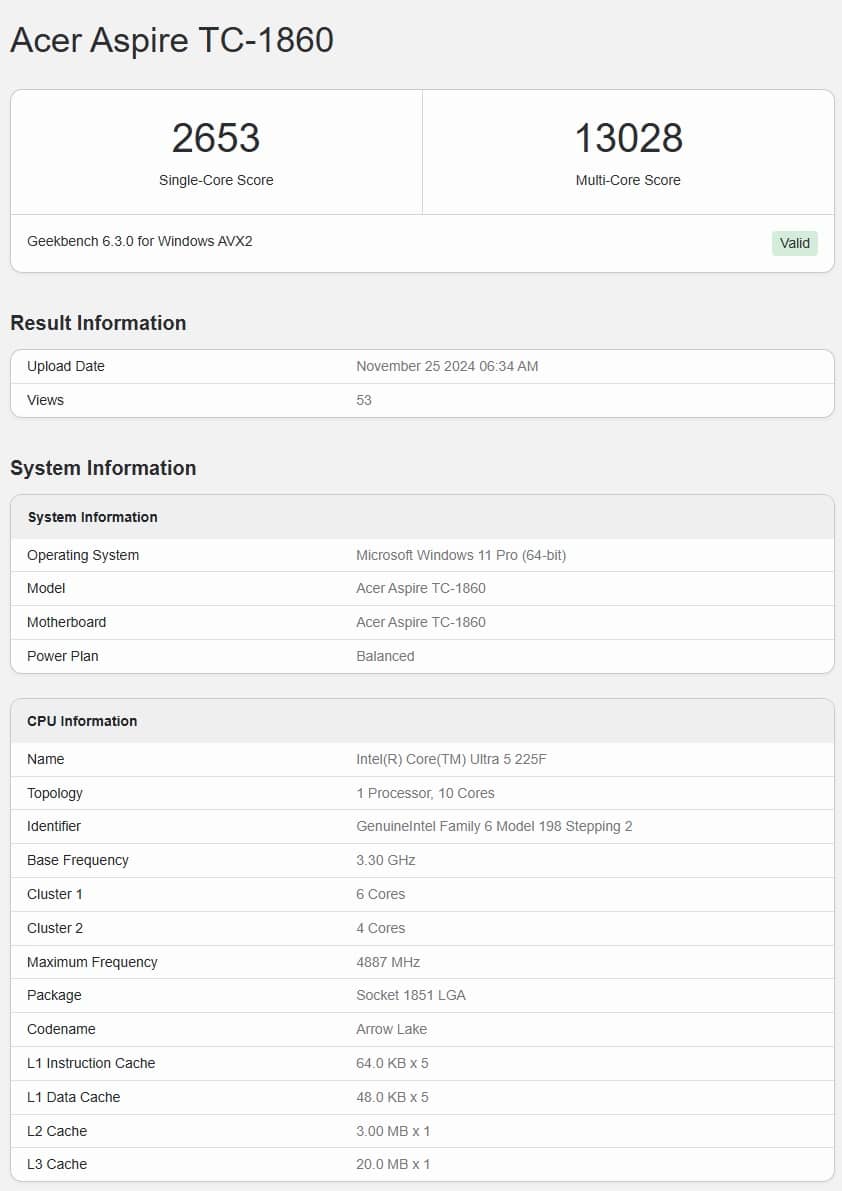Click the Identifier label
842x1191 pixels.
(53, 826)
